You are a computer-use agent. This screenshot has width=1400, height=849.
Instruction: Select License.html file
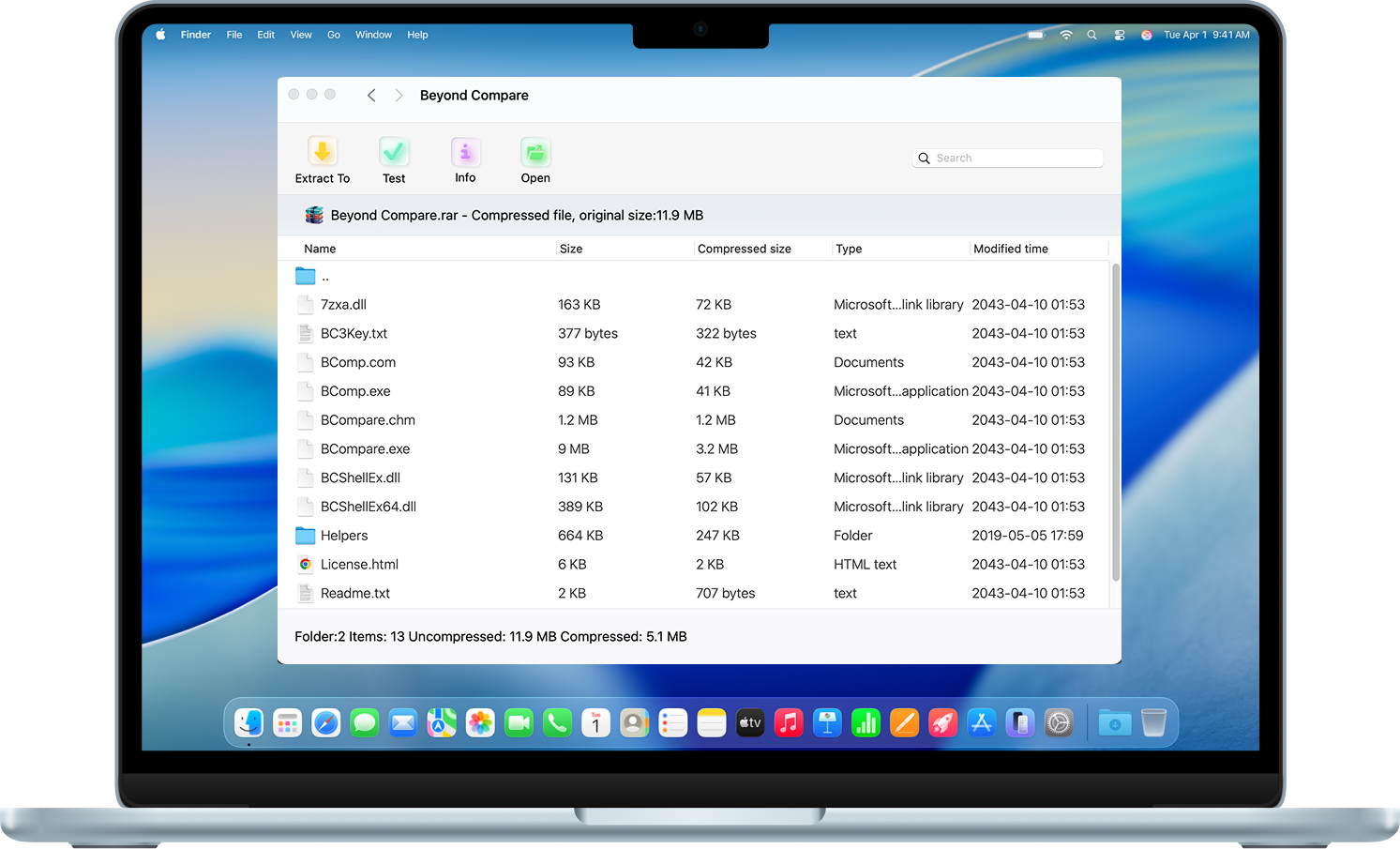point(359,565)
